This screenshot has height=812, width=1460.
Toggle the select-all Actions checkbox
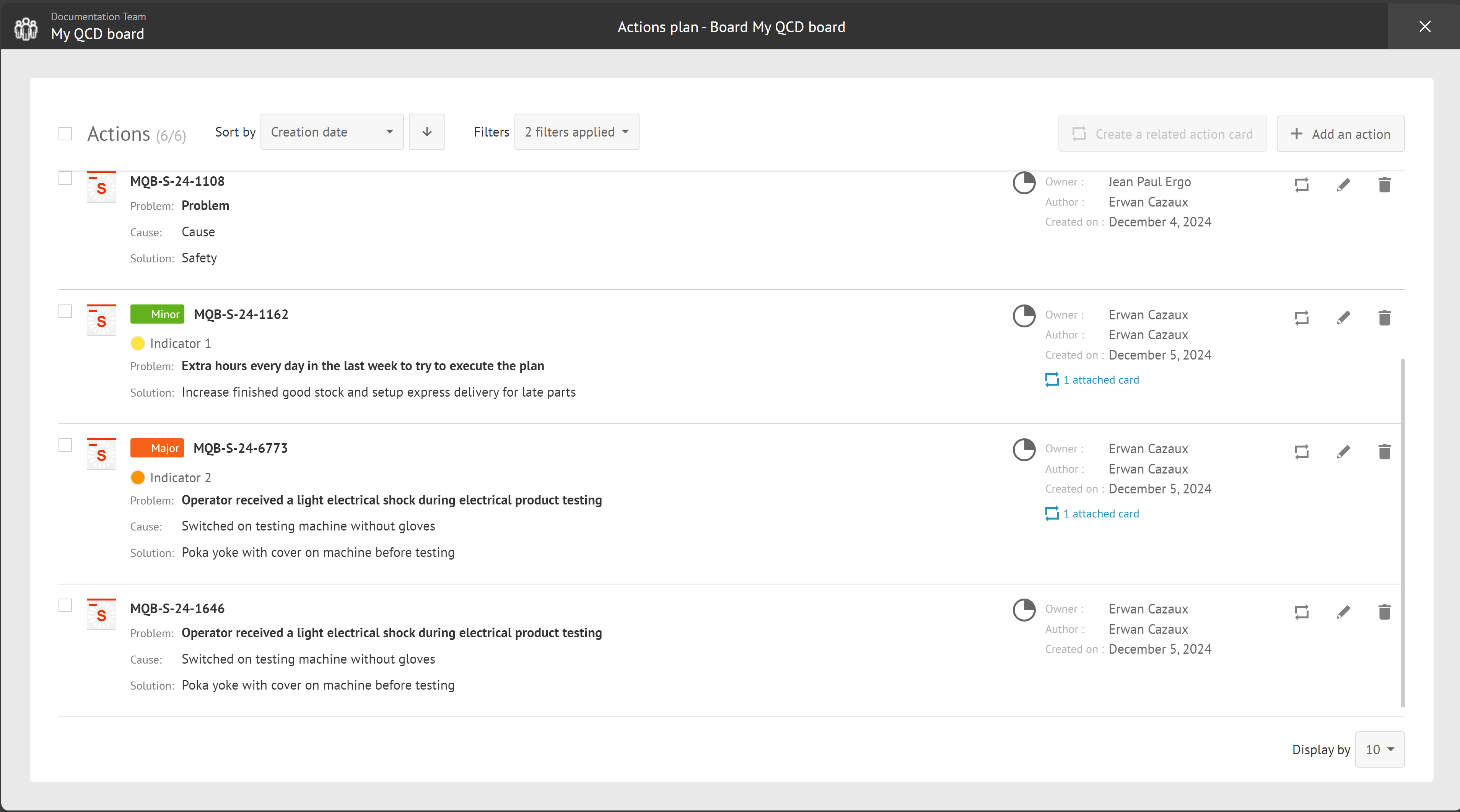(x=65, y=134)
